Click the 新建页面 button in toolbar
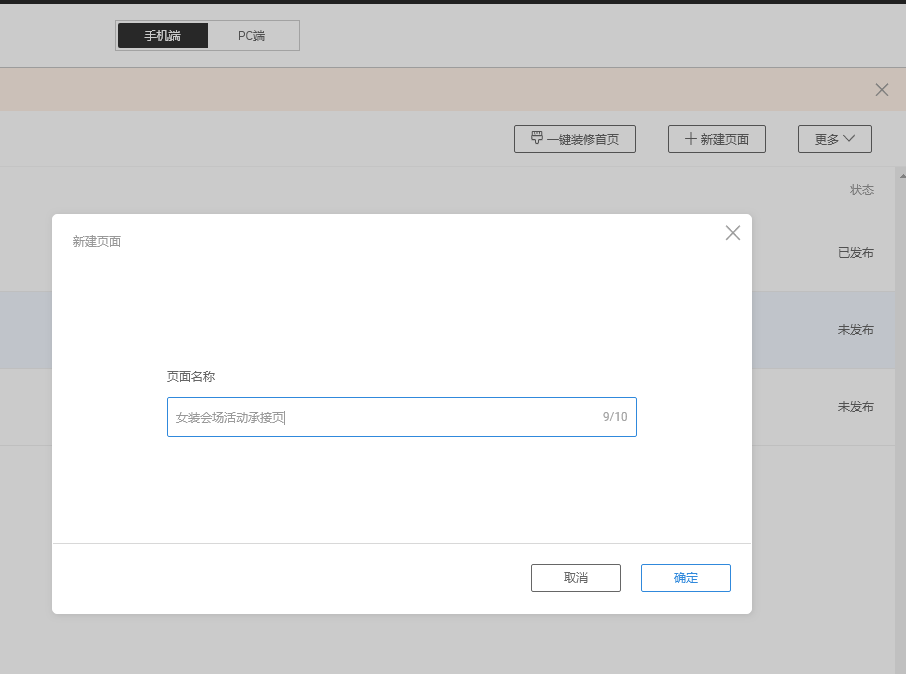The width and height of the screenshot is (906, 674). coord(716,139)
